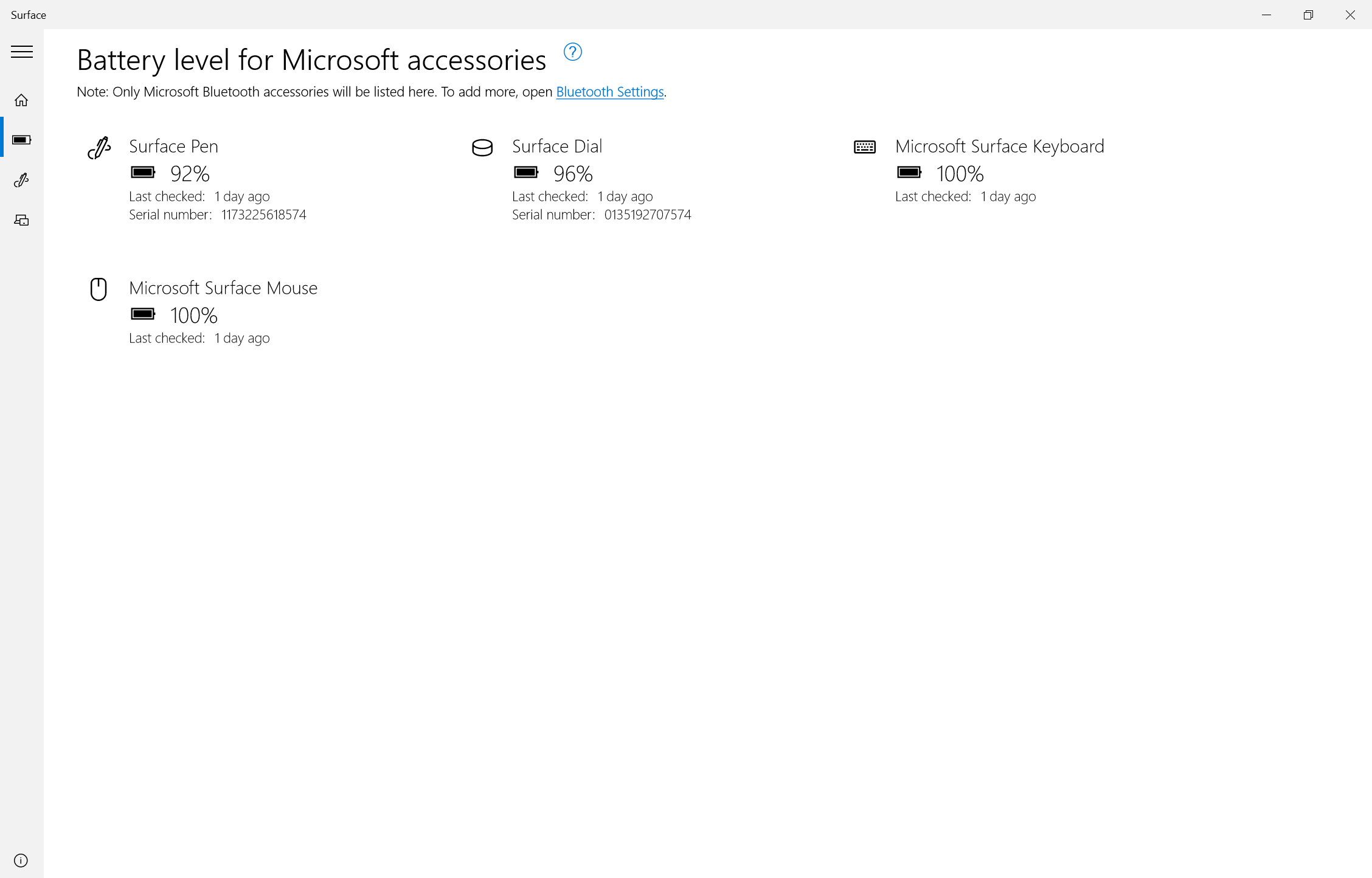Click the page title heading
This screenshot has width=1372, height=878.
coord(311,60)
